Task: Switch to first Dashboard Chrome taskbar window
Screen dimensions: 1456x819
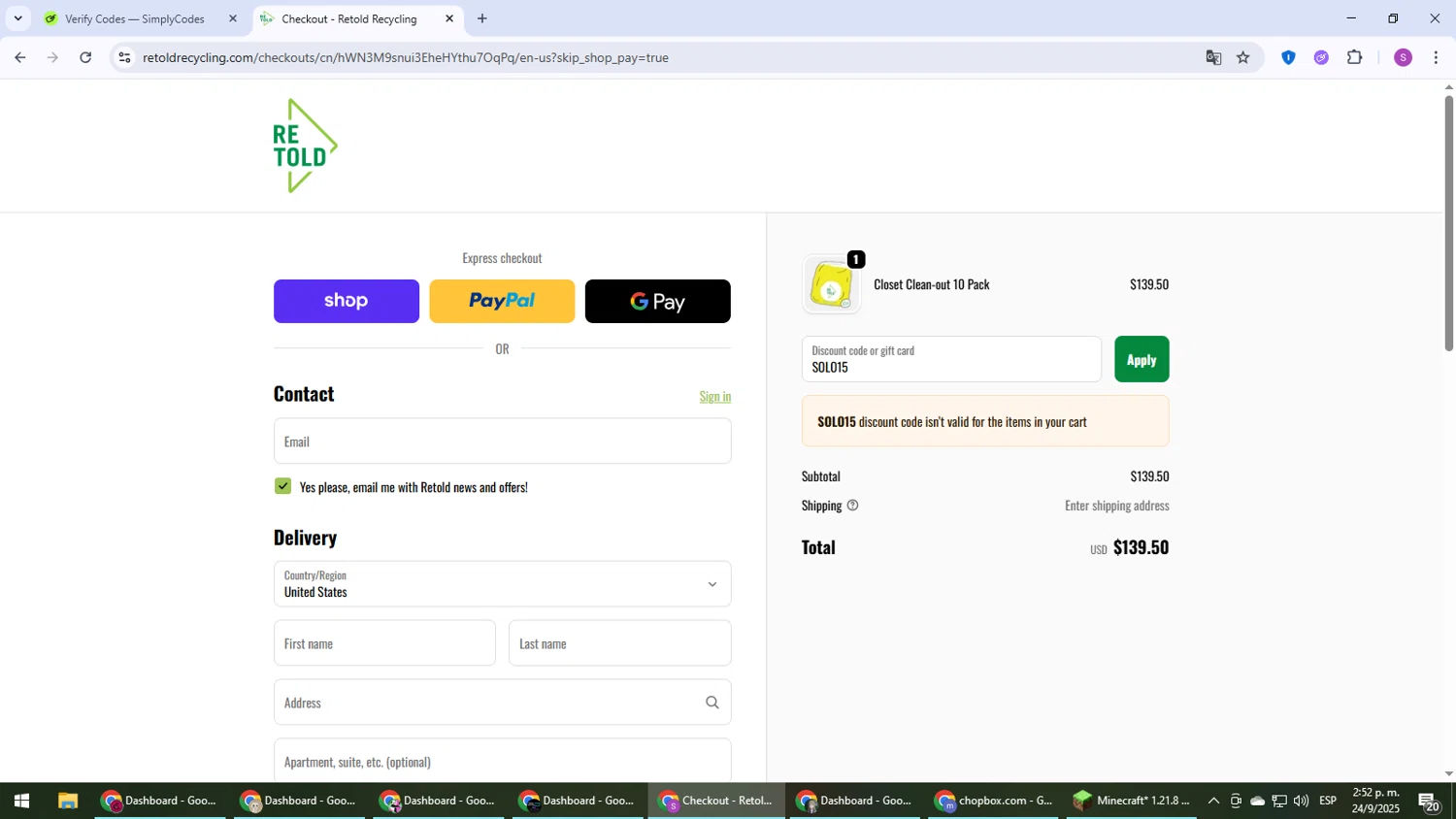Action: point(160,801)
